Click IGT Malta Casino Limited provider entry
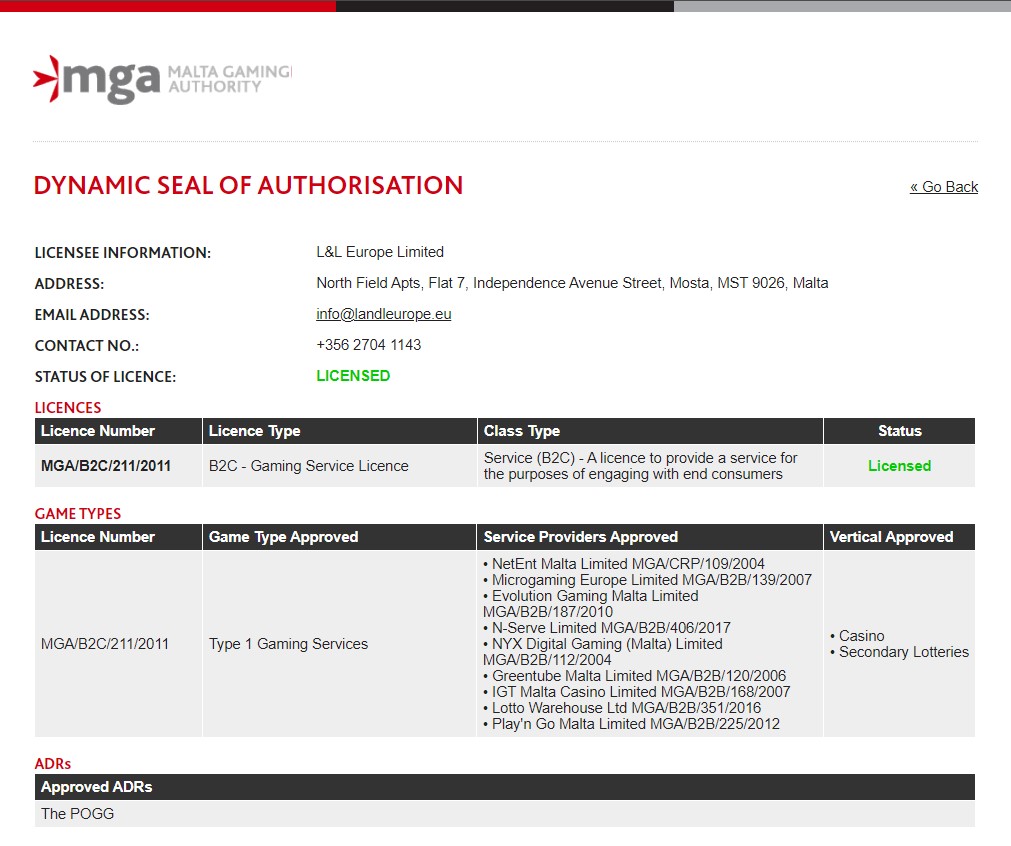Screen dimensions: 1011x846 (636, 692)
